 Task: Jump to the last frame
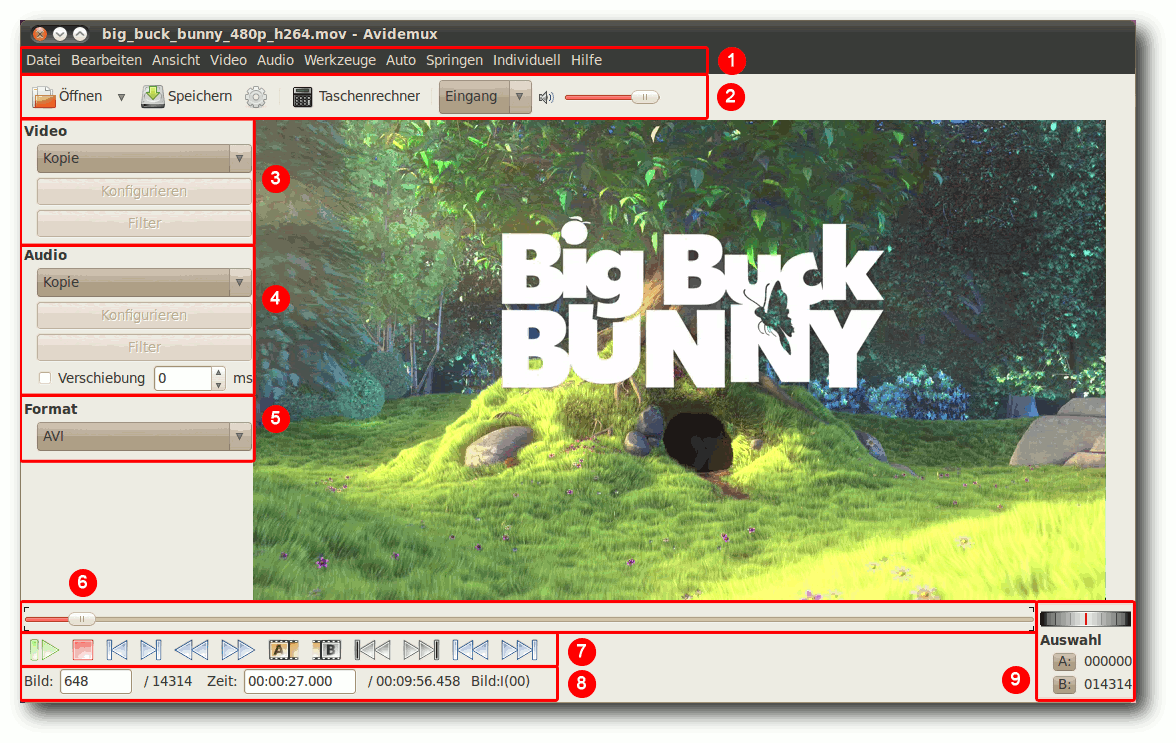[x=519, y=650]
